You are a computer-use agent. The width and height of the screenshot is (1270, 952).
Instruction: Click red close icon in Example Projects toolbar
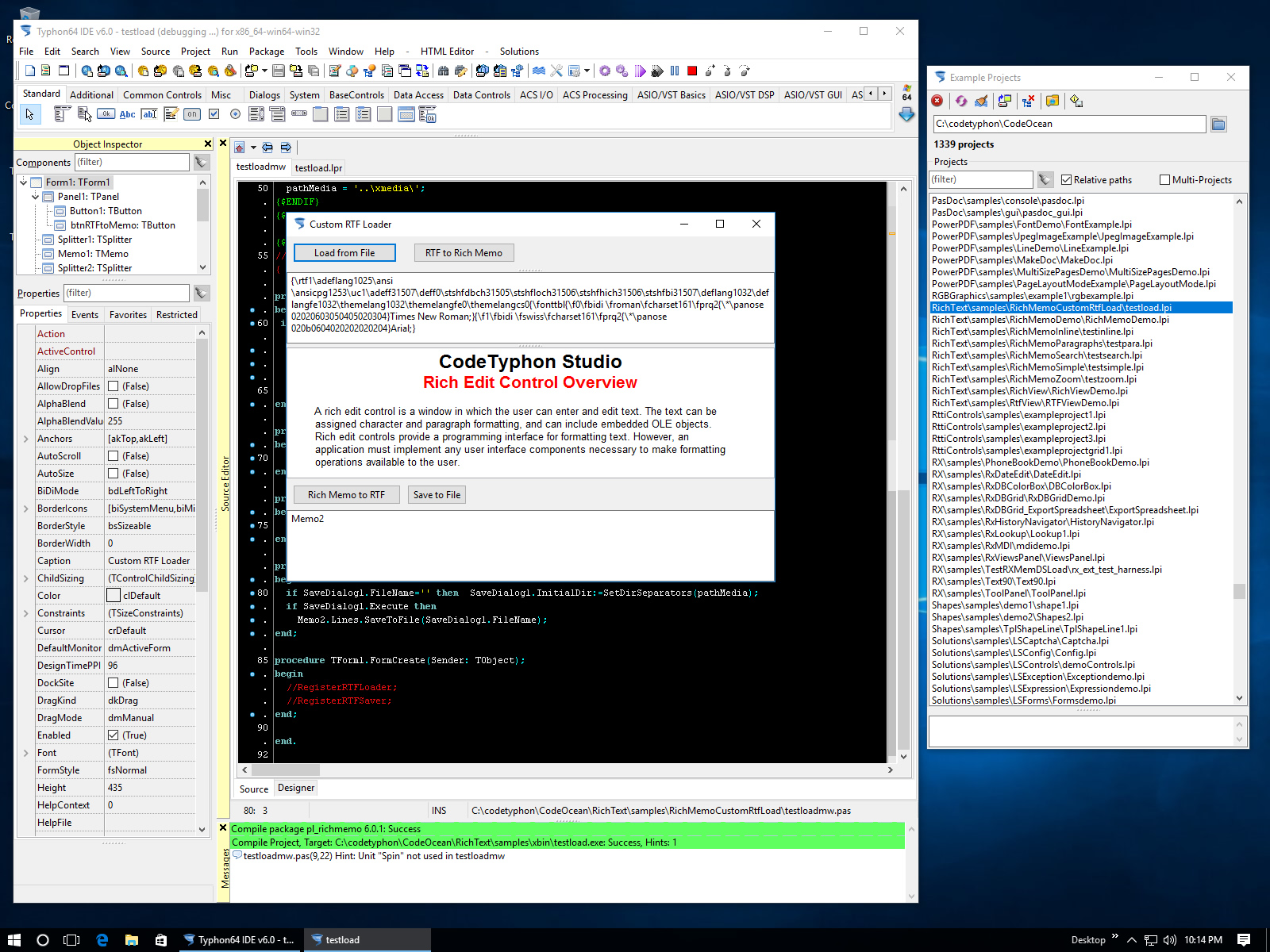pos(937,101)
